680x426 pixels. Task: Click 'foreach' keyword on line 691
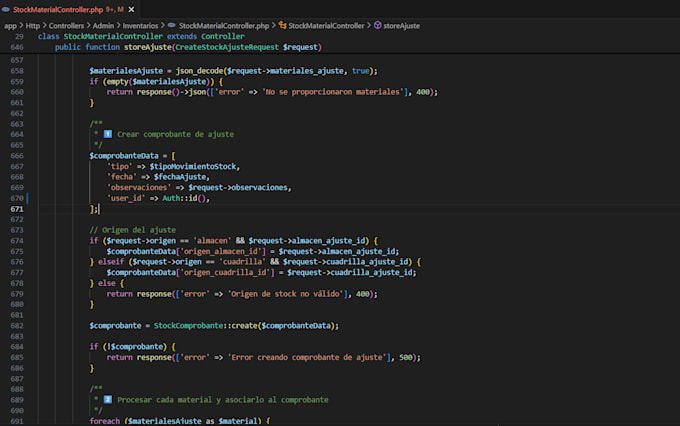tap(105, 421)
